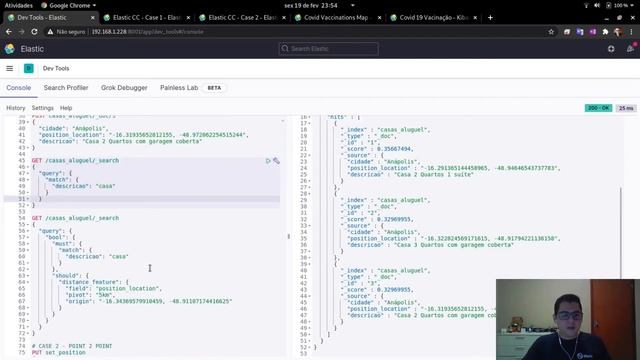
Task: Click the response pane vertical scrollbar
Action: [x=621, y=233]
